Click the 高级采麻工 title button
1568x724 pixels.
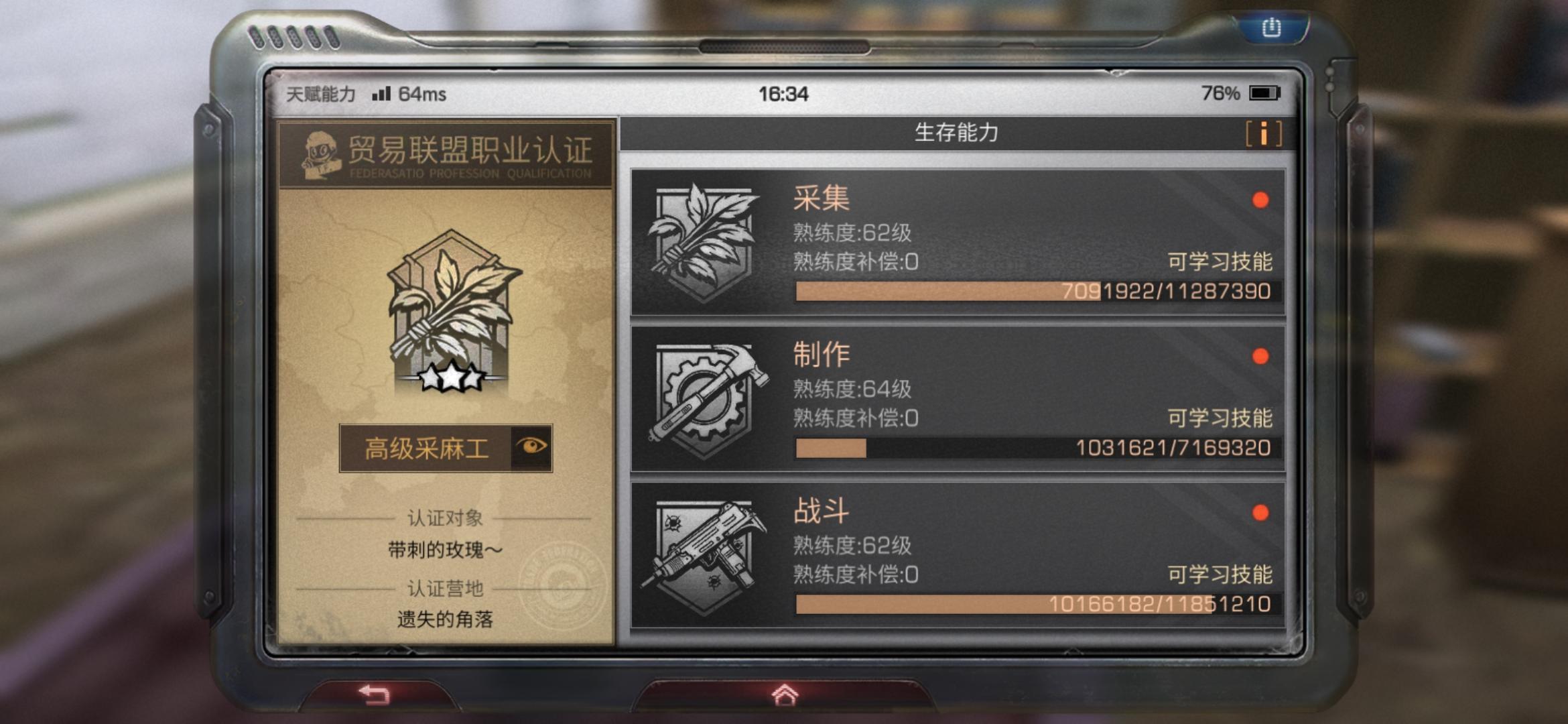click(x=426, y=448)
